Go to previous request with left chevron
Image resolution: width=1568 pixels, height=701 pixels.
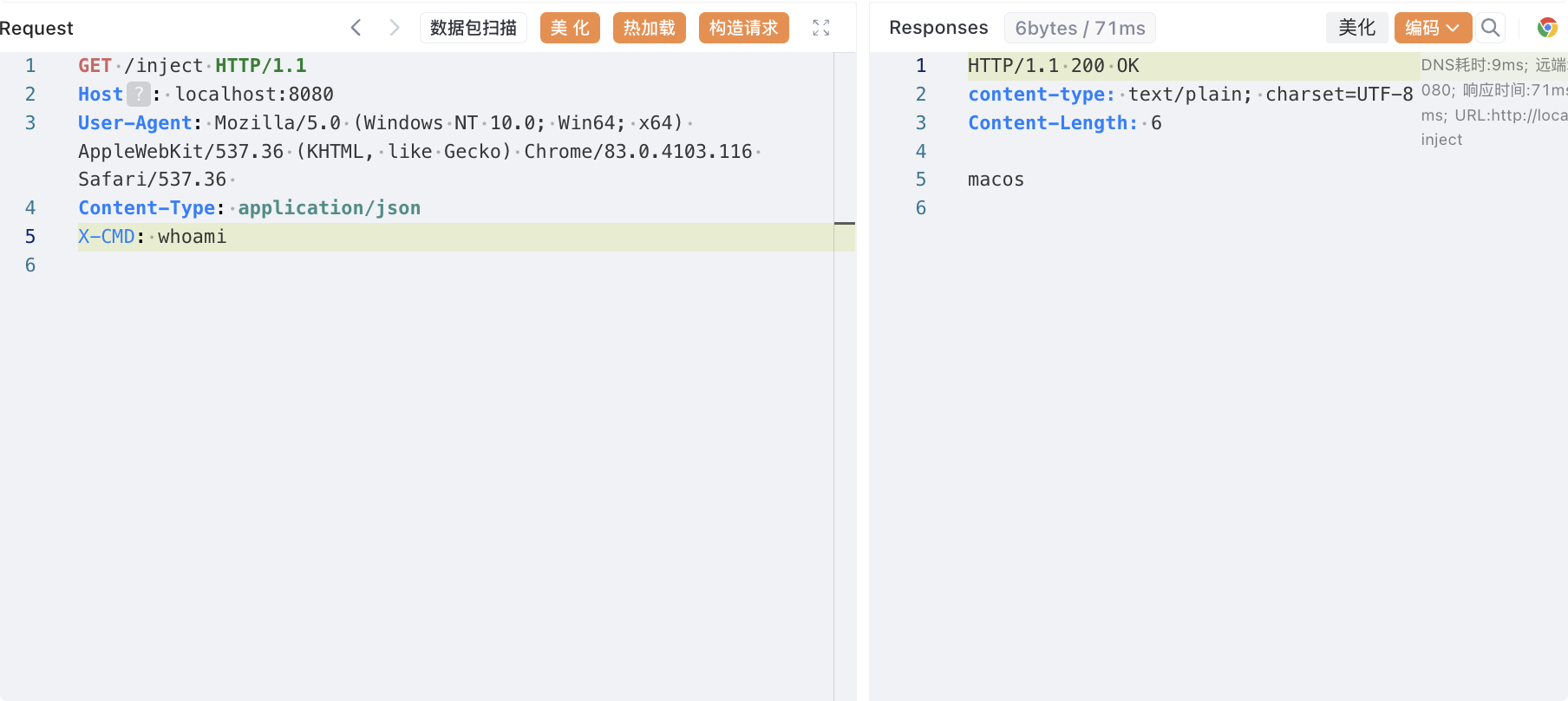click(x=356, y=28)
